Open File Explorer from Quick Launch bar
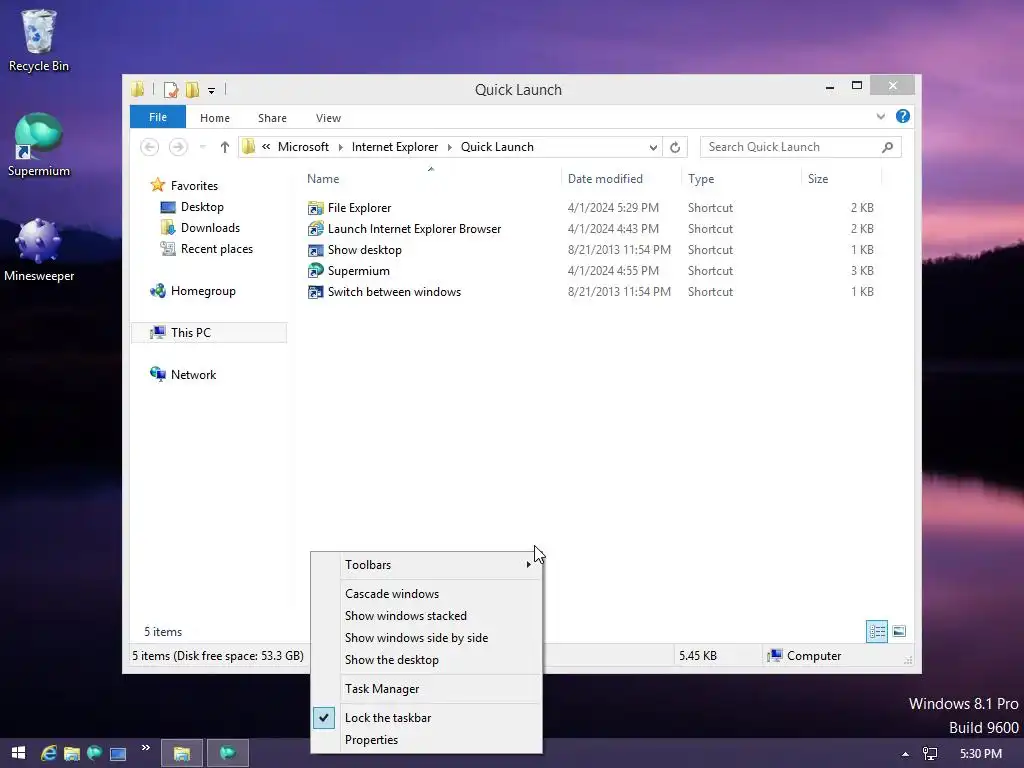This screenshot has width=1024, height=768. [72, 754]
